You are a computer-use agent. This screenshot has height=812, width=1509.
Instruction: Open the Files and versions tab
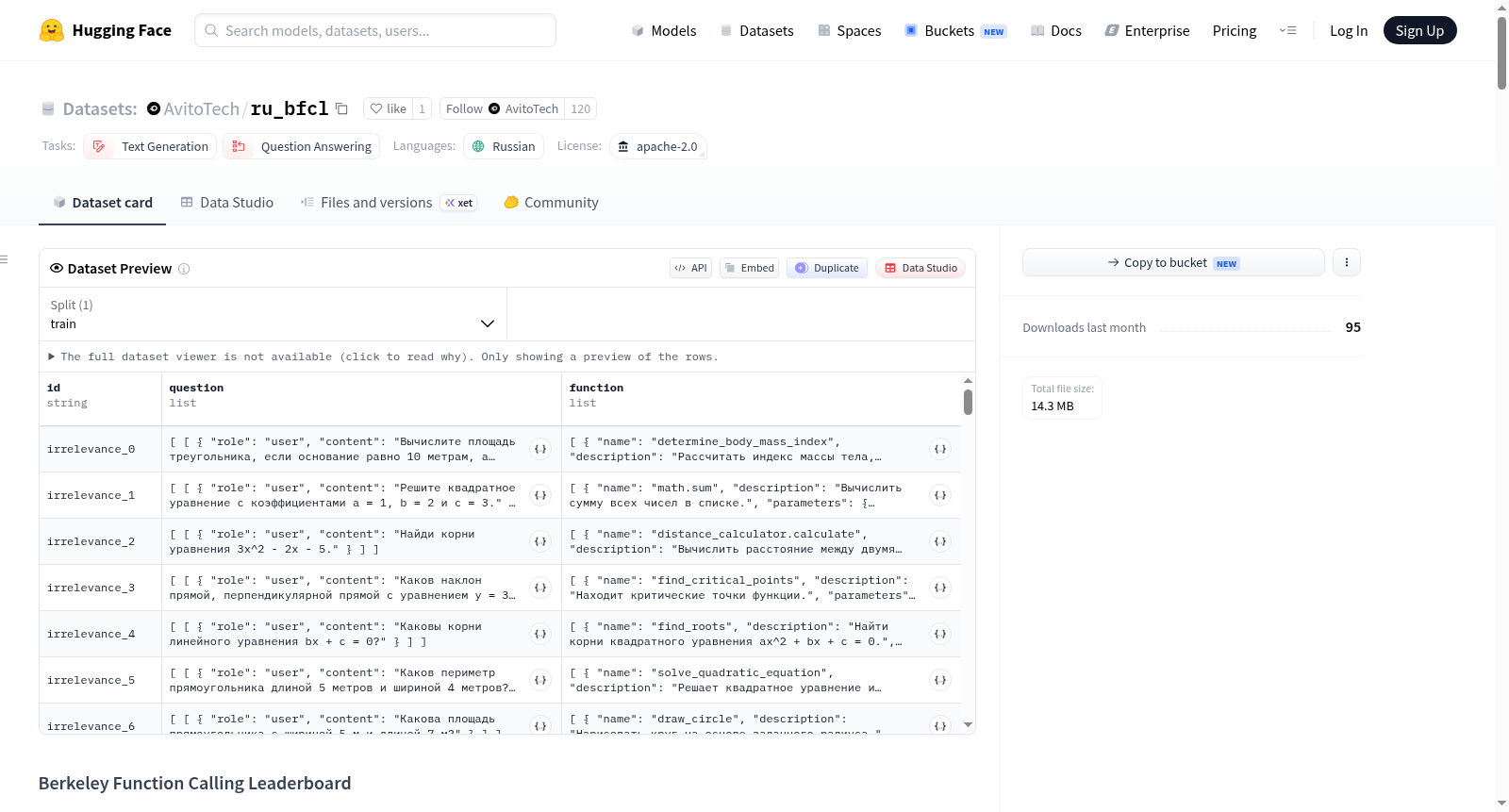(388, 203)
